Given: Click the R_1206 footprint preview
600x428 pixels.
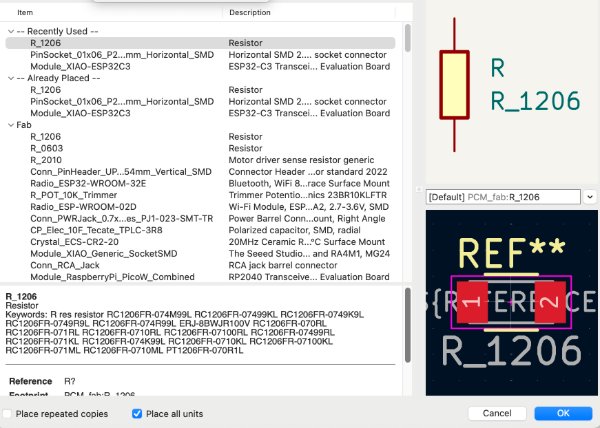Looking at the screenshot, I should 512,303.
